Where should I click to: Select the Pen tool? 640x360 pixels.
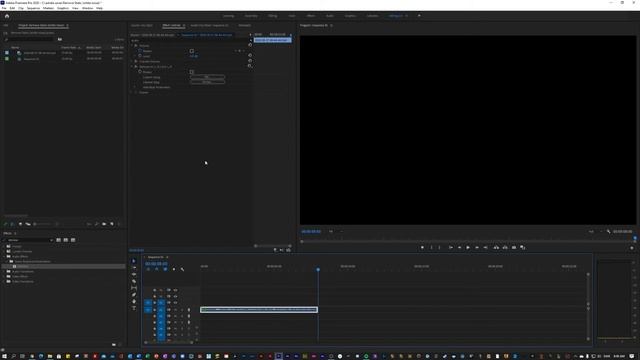point(134,295)
